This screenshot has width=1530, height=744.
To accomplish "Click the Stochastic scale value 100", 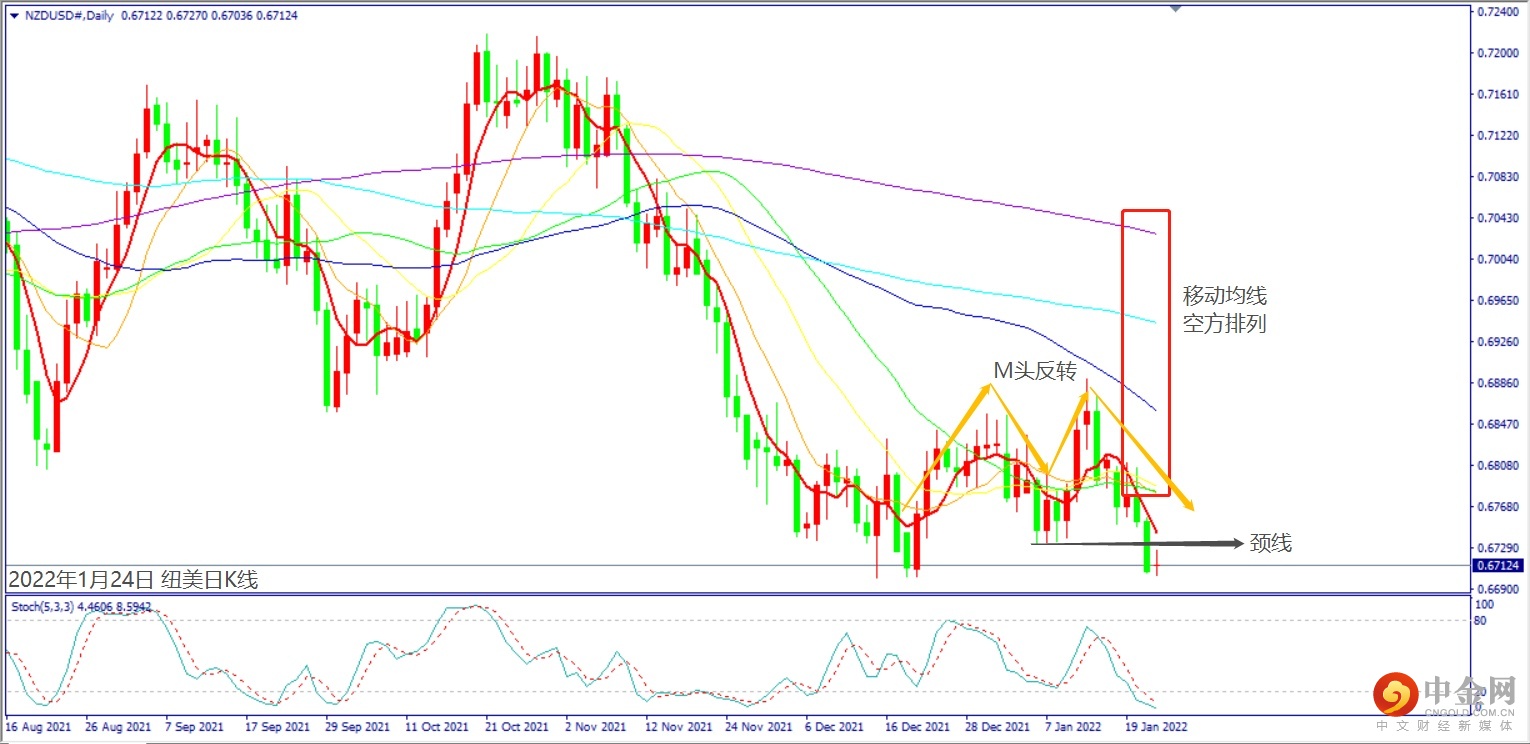I will point(1485,605).
